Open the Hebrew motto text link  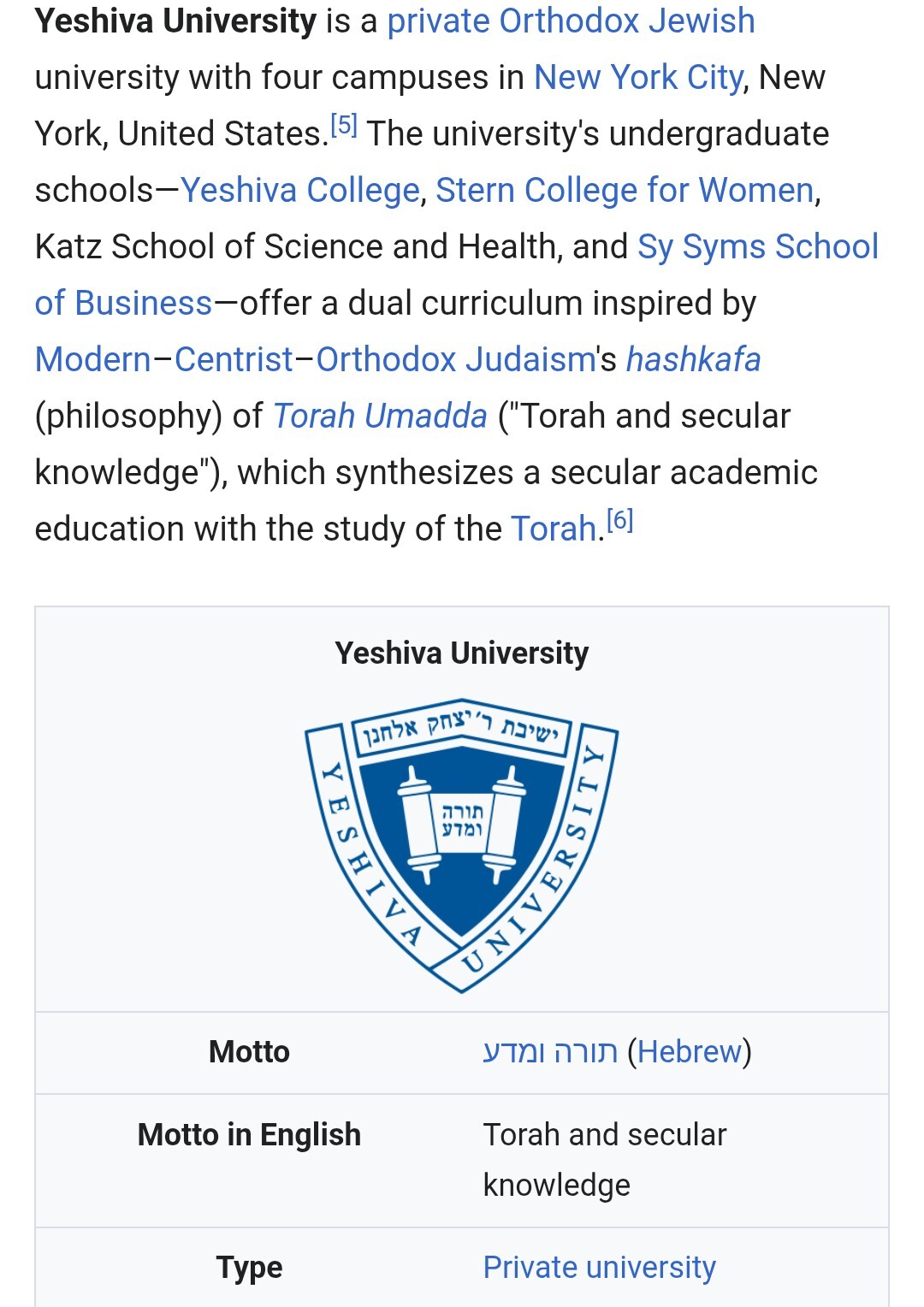550,1052
